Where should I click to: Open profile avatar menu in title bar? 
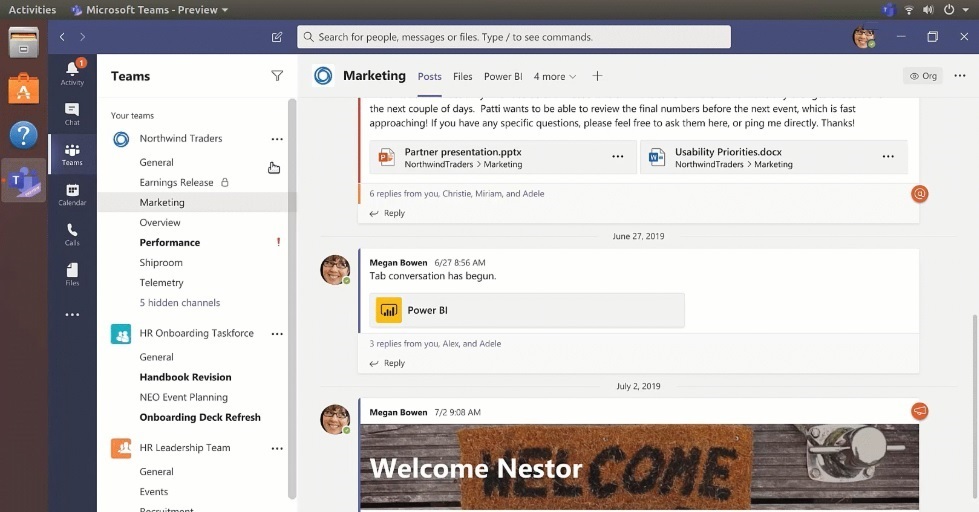pos(865,37)
